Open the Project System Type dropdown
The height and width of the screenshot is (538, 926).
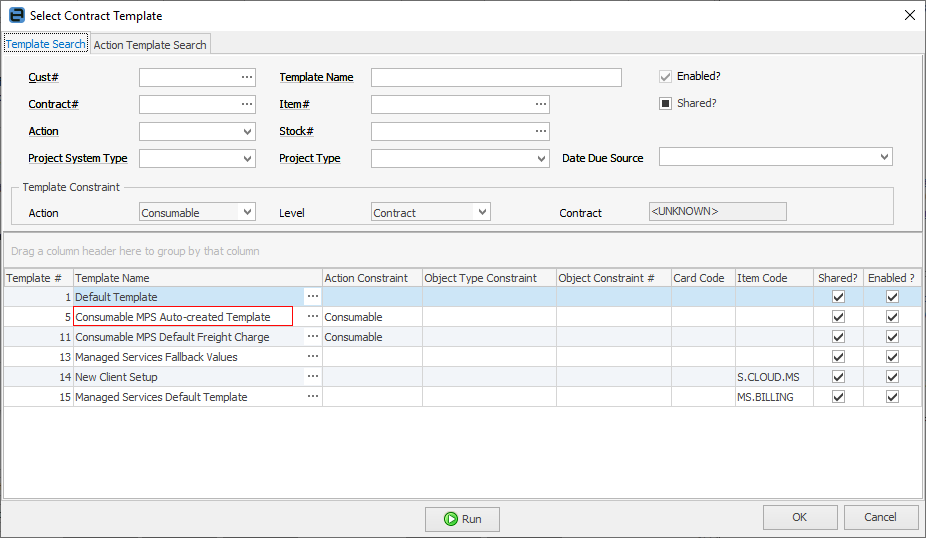click(248, 158)
